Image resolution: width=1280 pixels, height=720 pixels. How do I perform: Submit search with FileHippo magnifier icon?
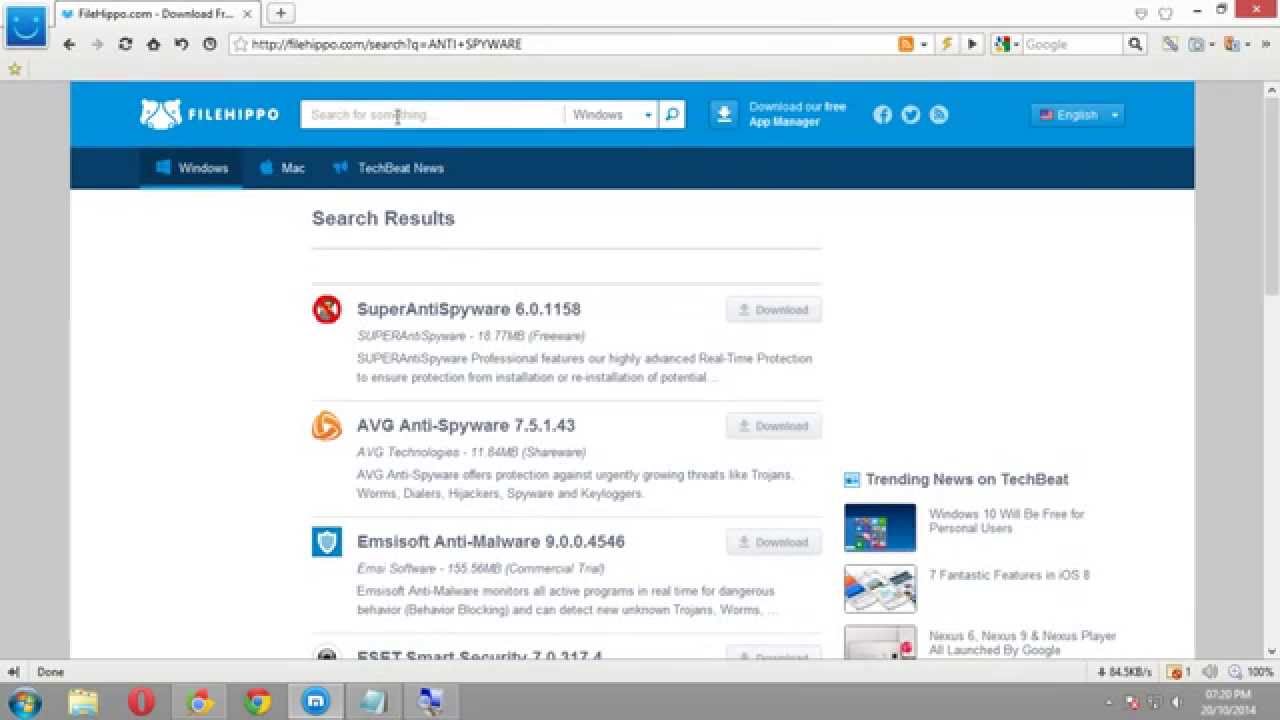pyautogui.click(x=672, y=115)
